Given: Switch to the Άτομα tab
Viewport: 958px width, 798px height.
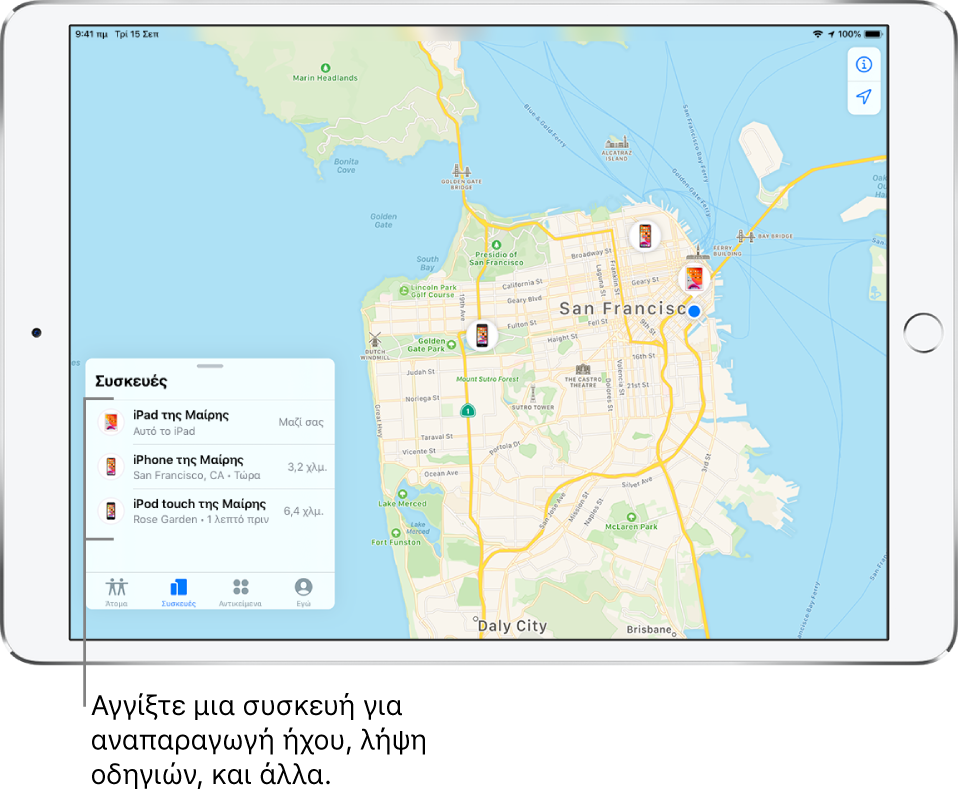Looking at the screenshot, I should click(116, 592).
